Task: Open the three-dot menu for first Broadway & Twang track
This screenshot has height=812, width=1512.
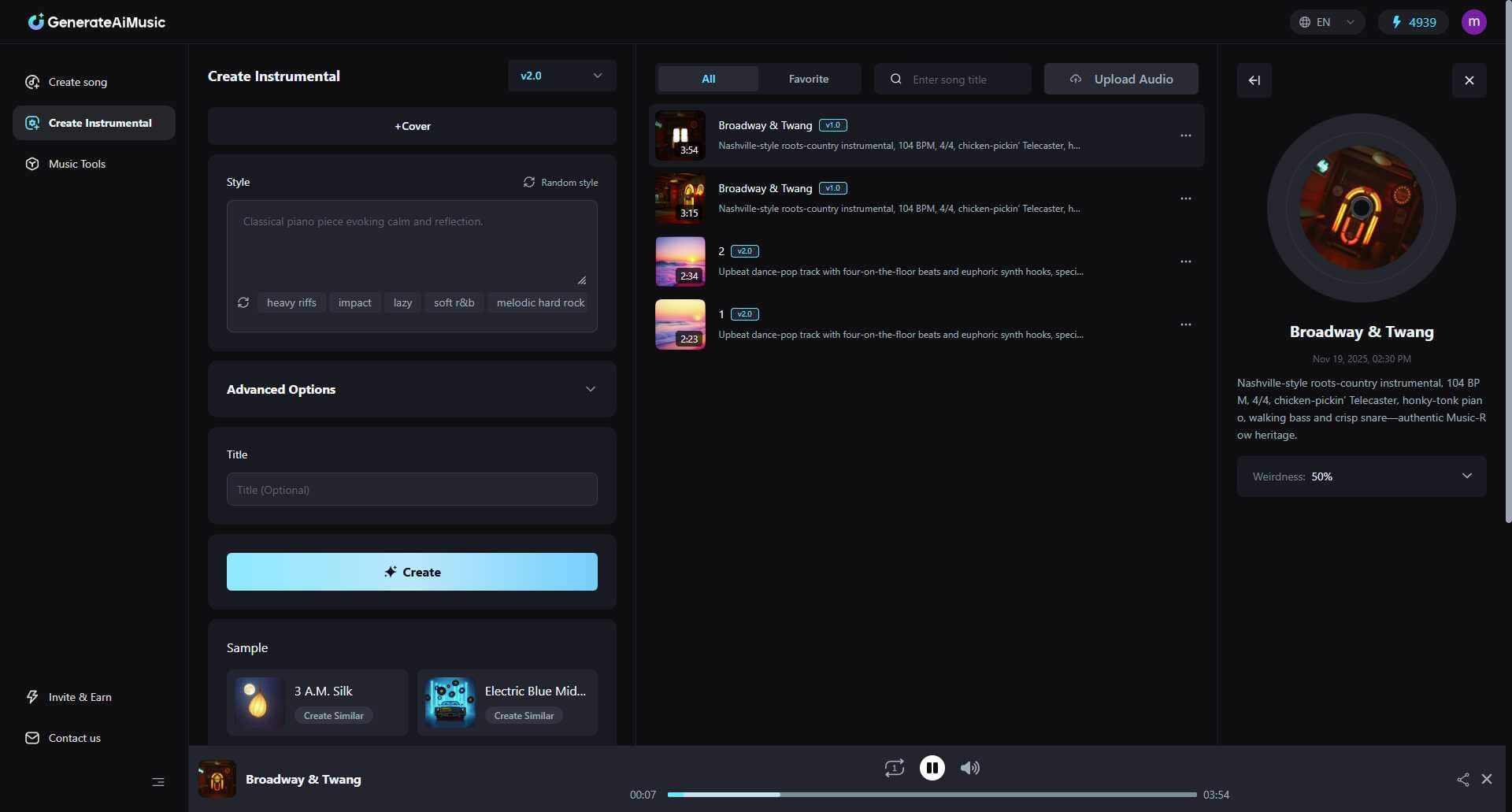Action: (x=1185, y=135)
